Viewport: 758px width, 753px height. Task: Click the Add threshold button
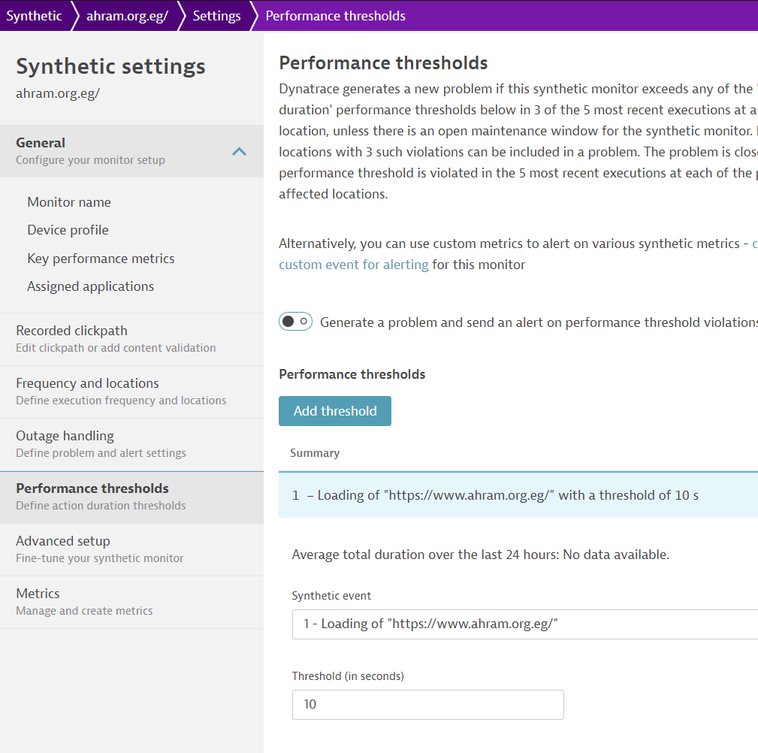point(335,411)
